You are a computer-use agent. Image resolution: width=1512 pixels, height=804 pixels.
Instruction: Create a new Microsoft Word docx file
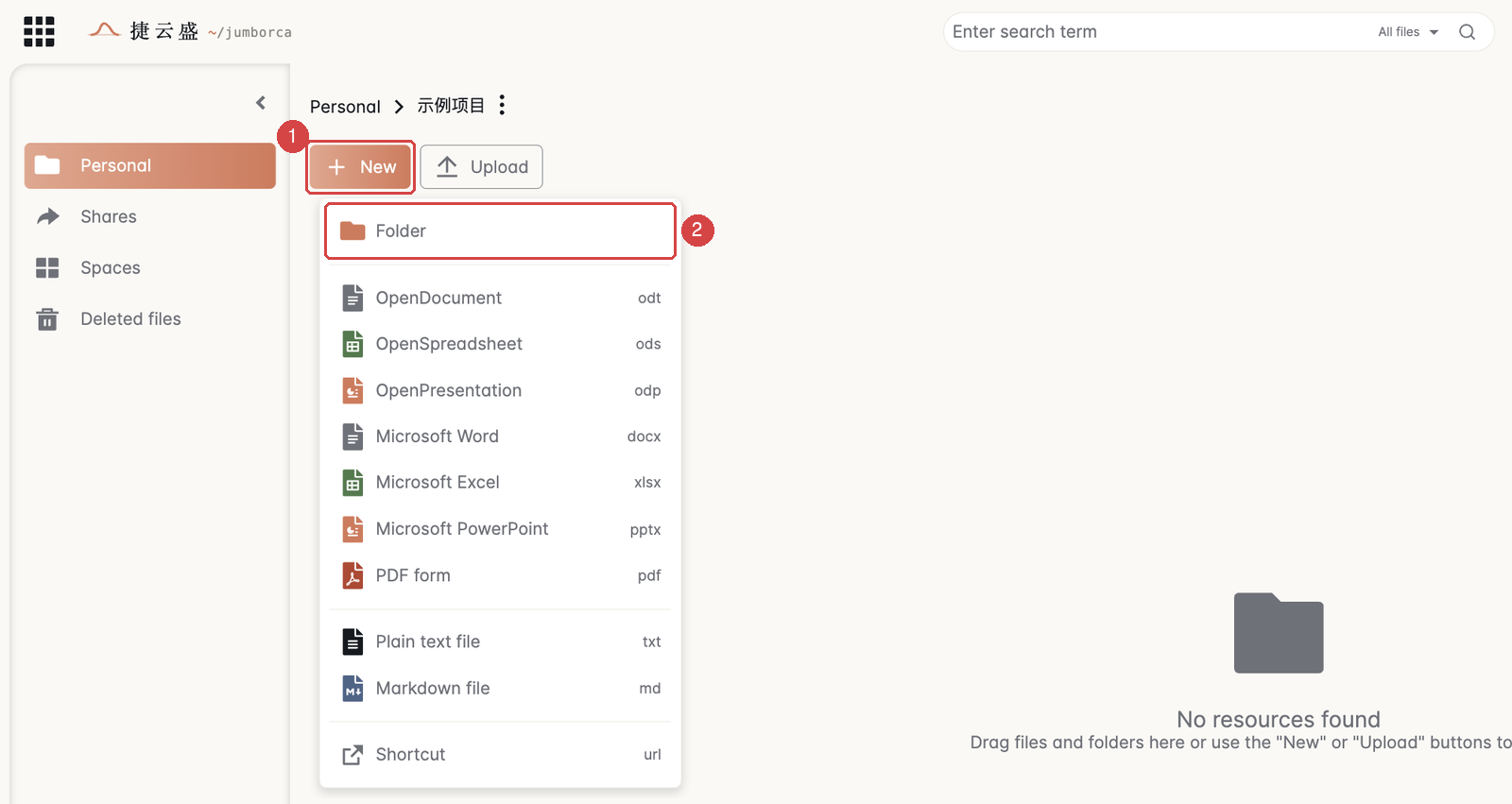click(x=500, y=436)
